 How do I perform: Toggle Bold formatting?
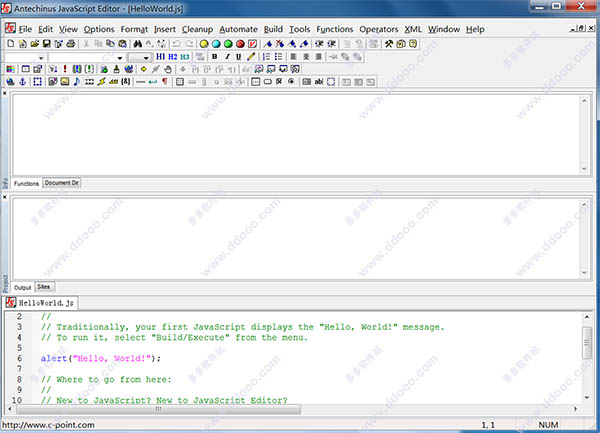click(215, 57)
